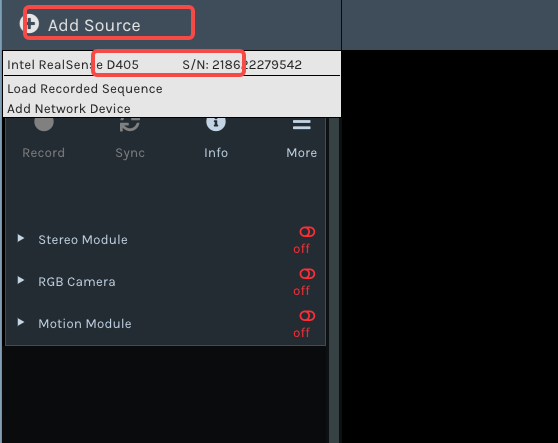Image resolution: width=558 pixels, height=443 pixels.
Task: Click the empty black stream viewer area
Action: point(450,246)
